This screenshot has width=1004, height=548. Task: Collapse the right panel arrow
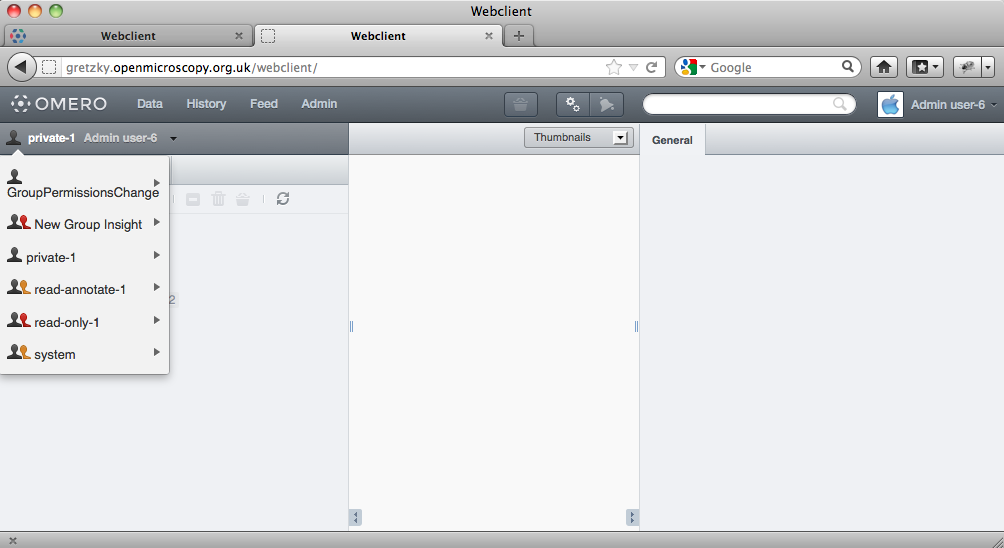tap(632, 517)
